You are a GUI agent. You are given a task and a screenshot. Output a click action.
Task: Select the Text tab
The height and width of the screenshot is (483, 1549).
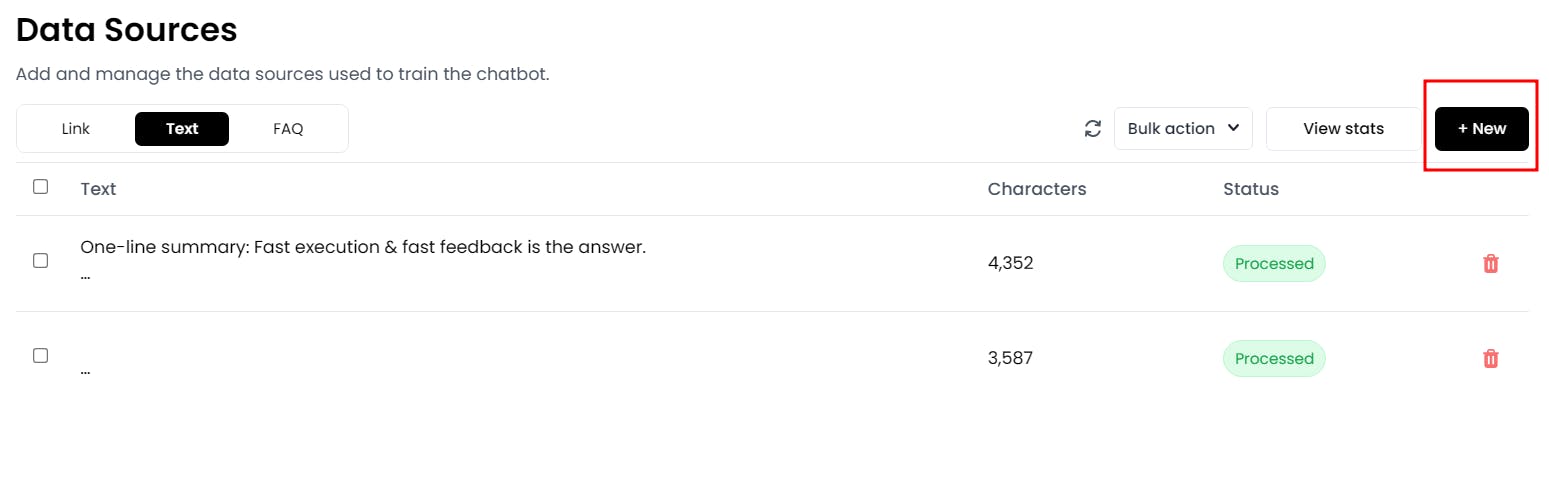coord(182,129)
